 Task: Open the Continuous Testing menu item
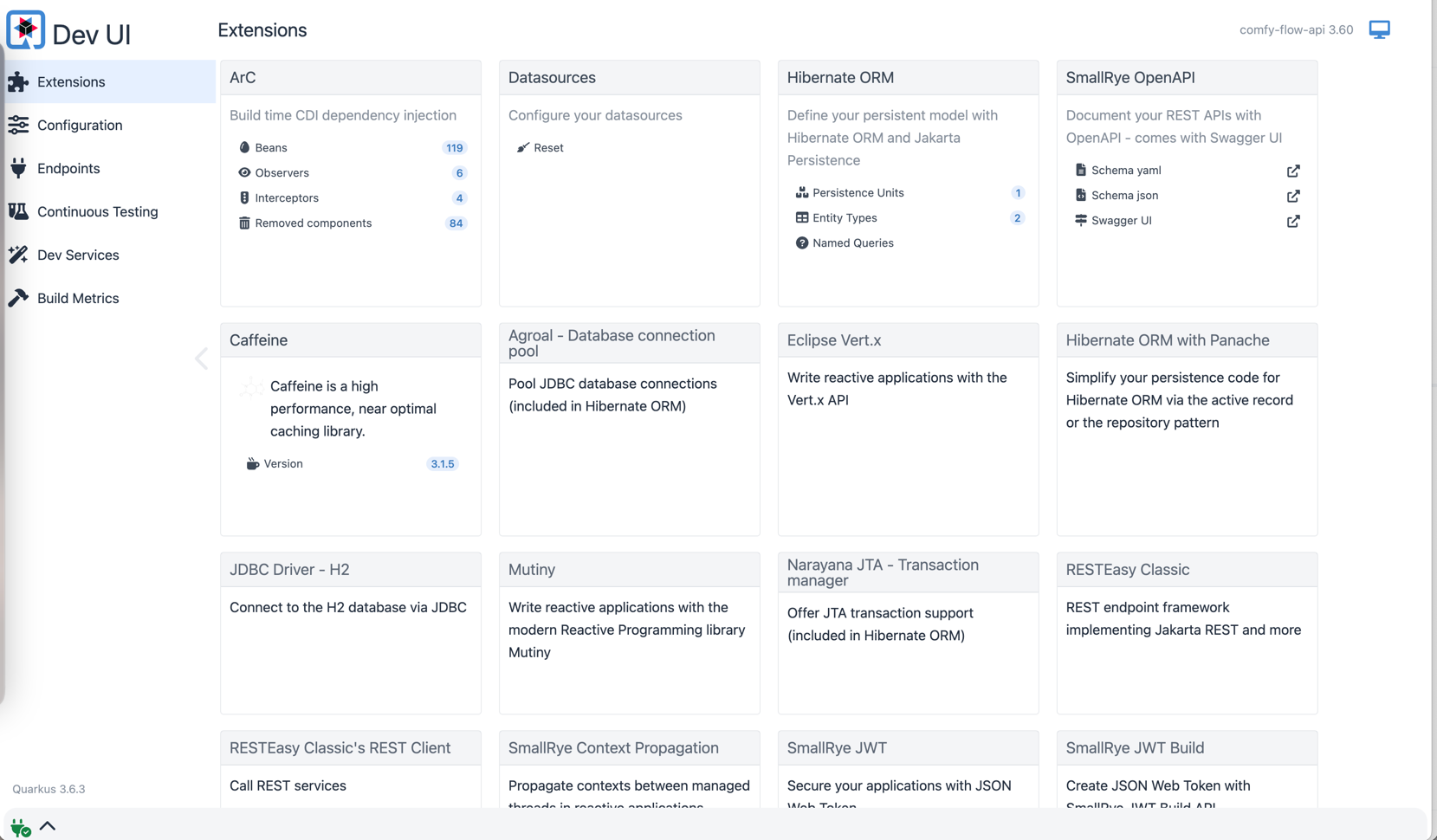(x=107, y=211)
